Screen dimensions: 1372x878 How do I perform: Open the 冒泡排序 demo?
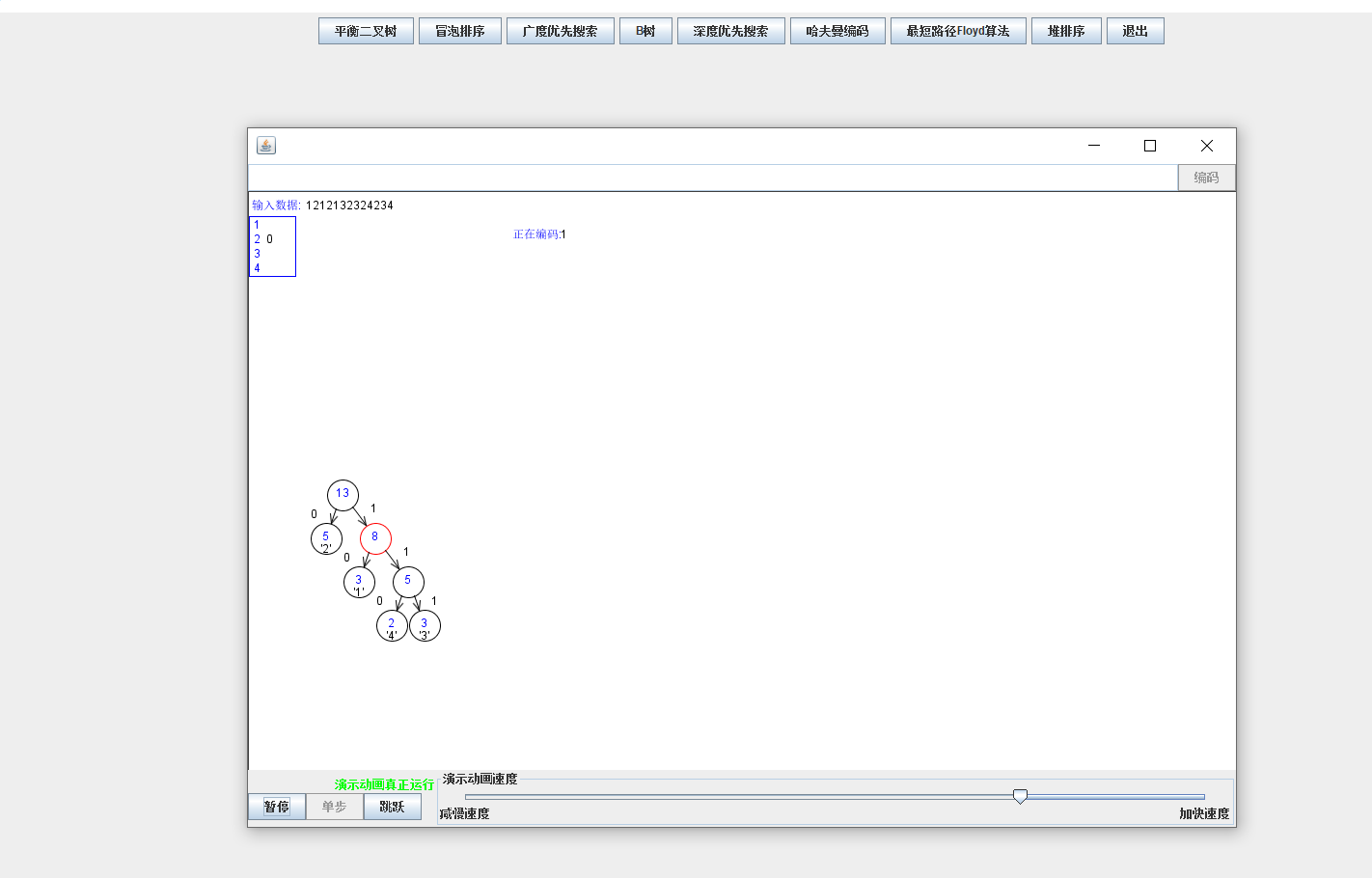(x=460, y=32)
